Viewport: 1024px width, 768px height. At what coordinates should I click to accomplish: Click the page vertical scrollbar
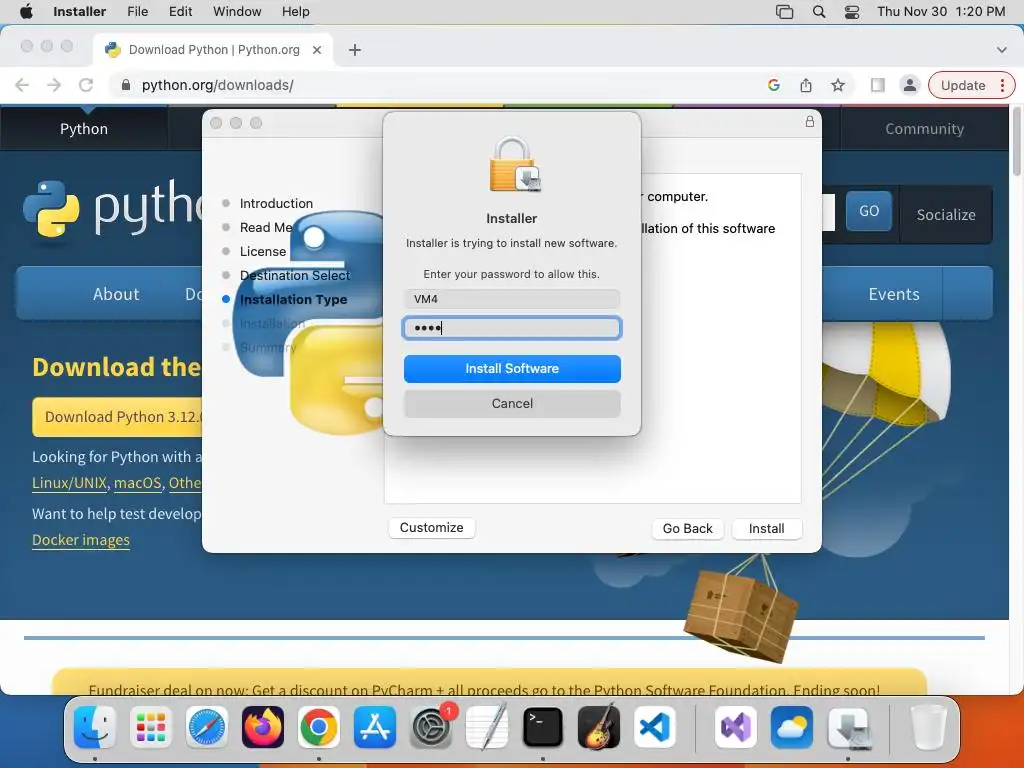pyautogui.click(x=1016, y=140)
